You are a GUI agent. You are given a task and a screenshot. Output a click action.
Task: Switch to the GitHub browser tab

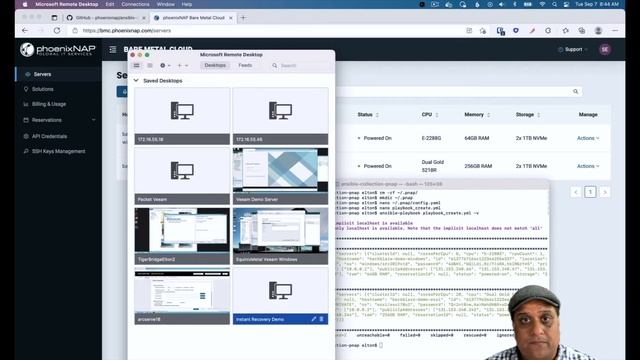[x=106, y=18]
